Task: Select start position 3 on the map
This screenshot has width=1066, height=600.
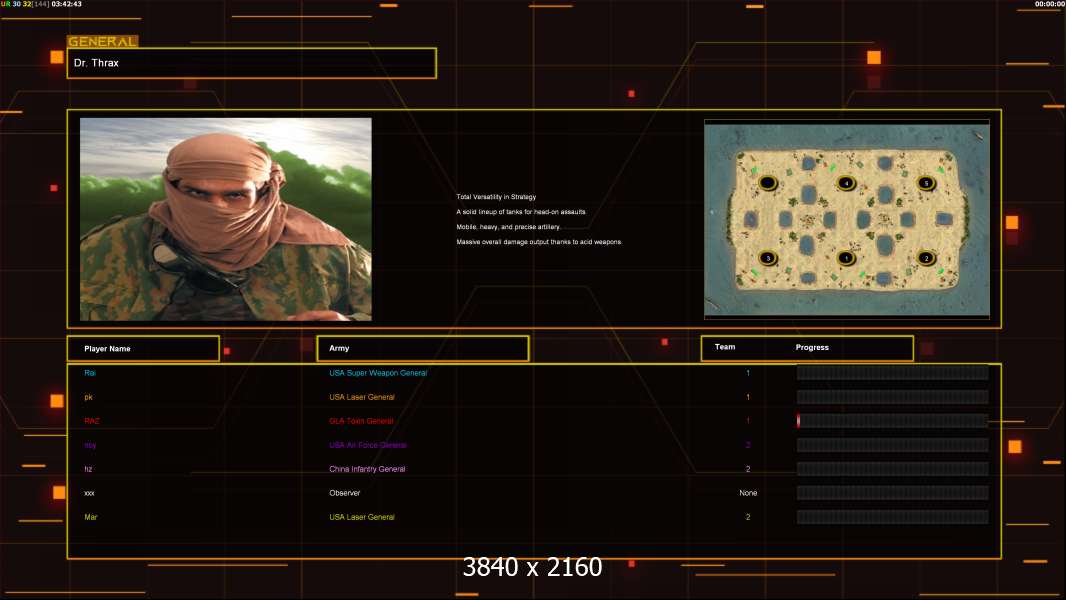Action: pos(767,258)
